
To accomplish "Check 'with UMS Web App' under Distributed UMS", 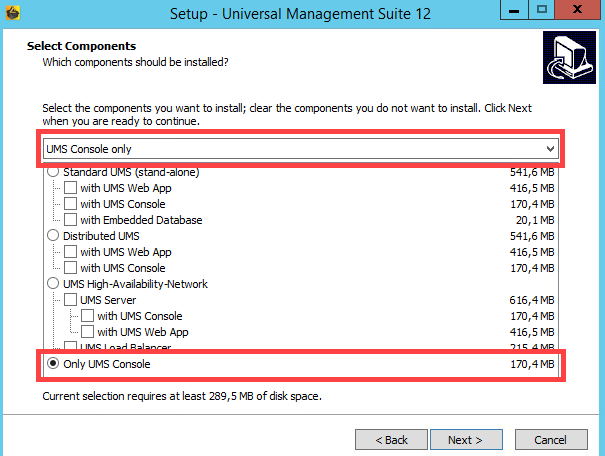I will [x=70, y=252].
